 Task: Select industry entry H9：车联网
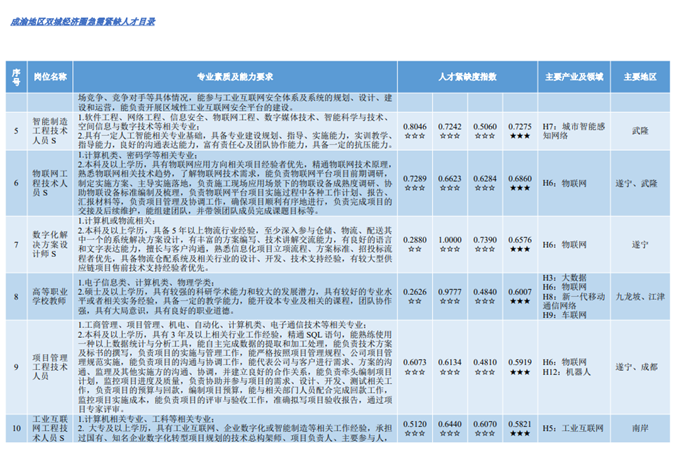pyautogui.click(x=564, y=315)
